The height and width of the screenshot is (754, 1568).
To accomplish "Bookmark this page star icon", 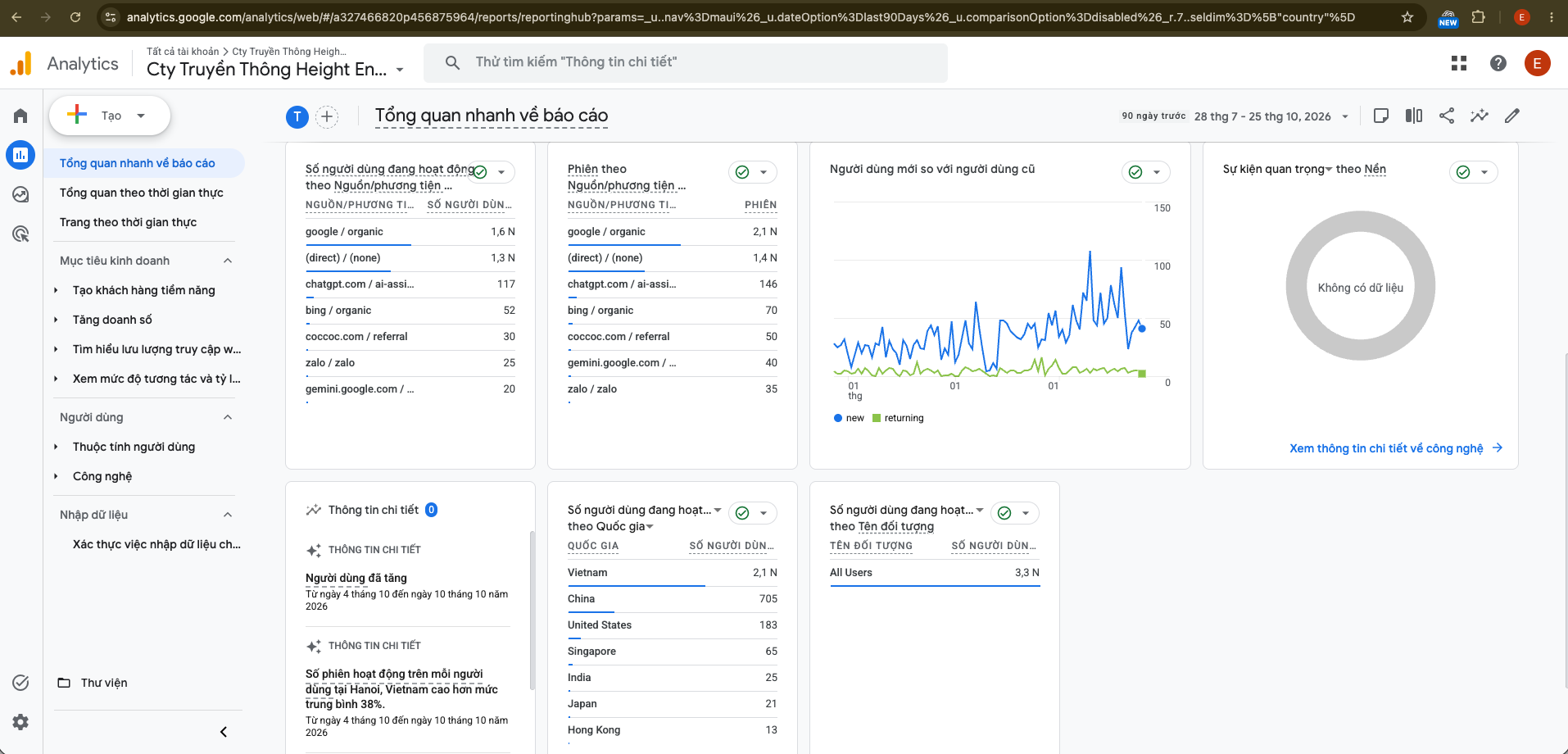I will click(1407, 17).
